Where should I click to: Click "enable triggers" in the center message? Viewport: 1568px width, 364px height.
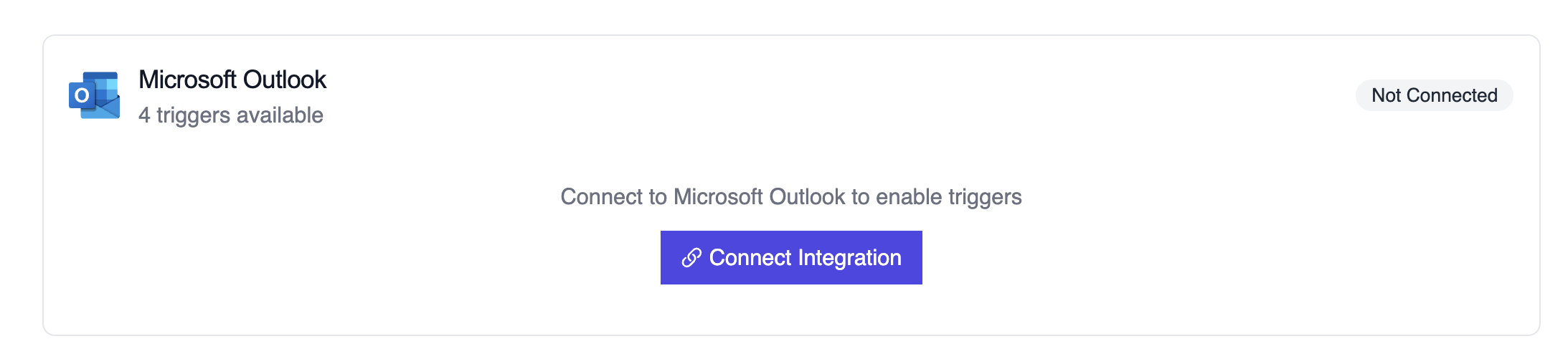(x=949, y=197)
